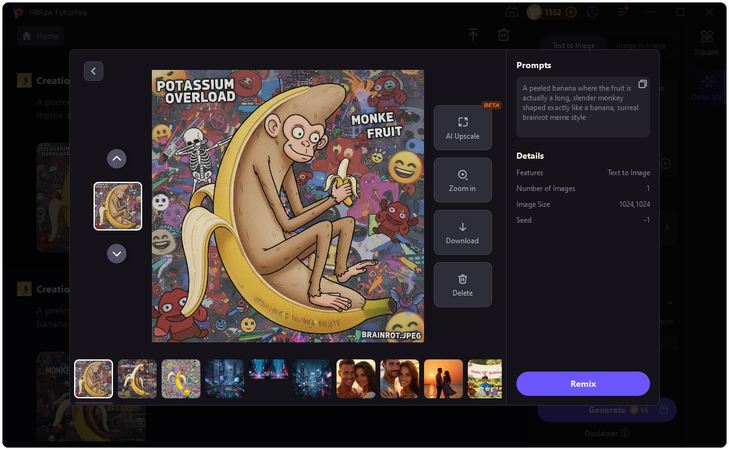This screenshot has width=729, height=450.
Task: Show previous image with the up chevron
Action: (117, 159)
